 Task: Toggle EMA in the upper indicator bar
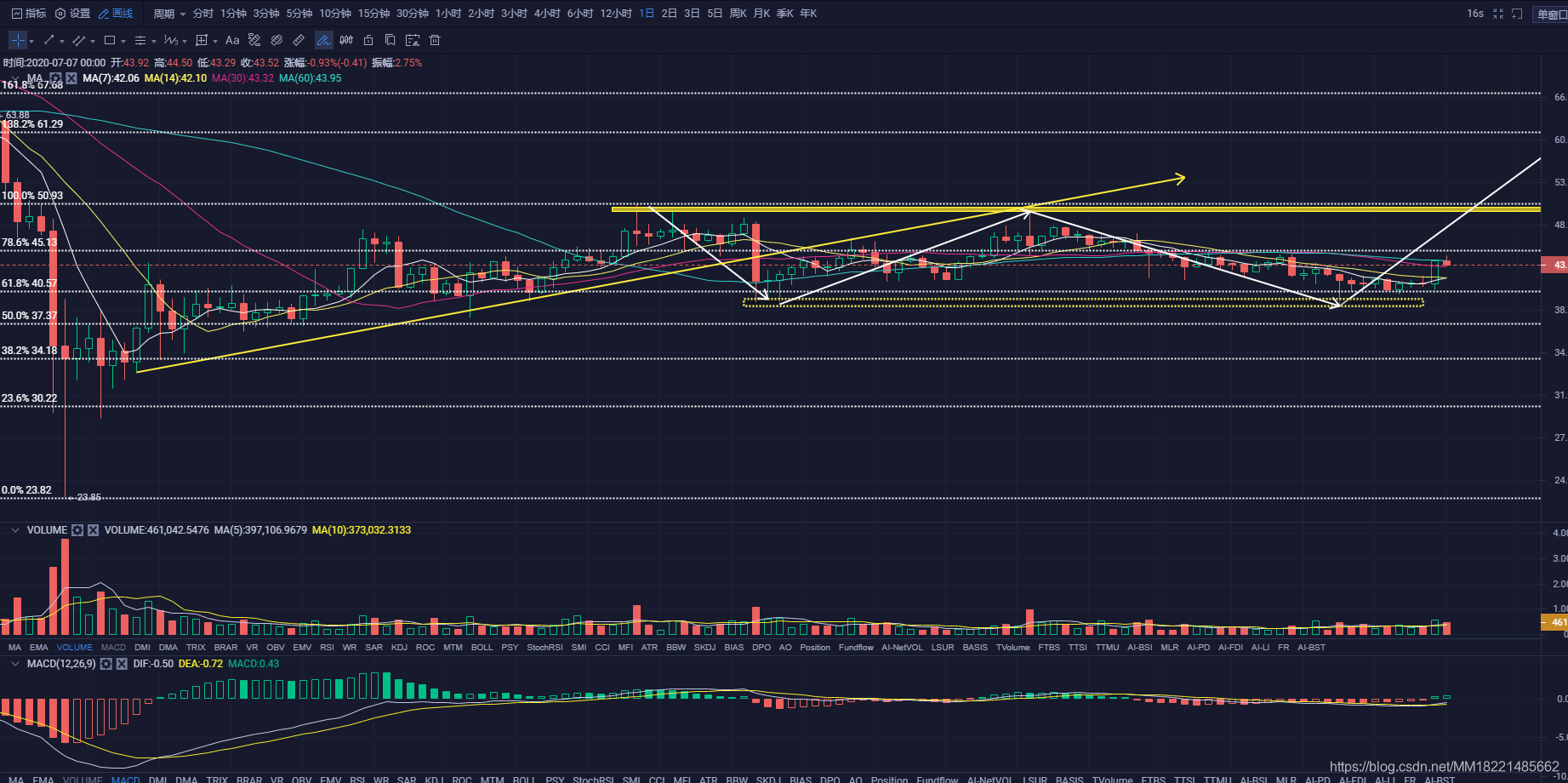pyautogui.click(x=39, y=648)
